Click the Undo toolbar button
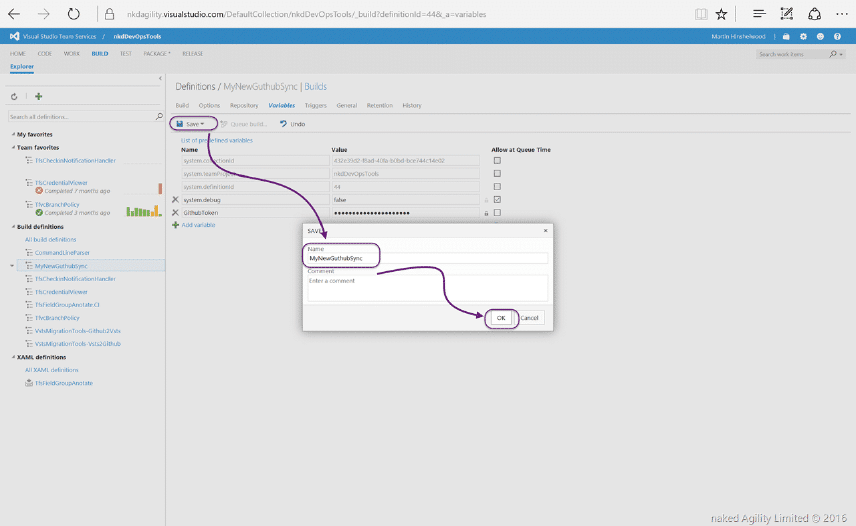 point(293,124)
